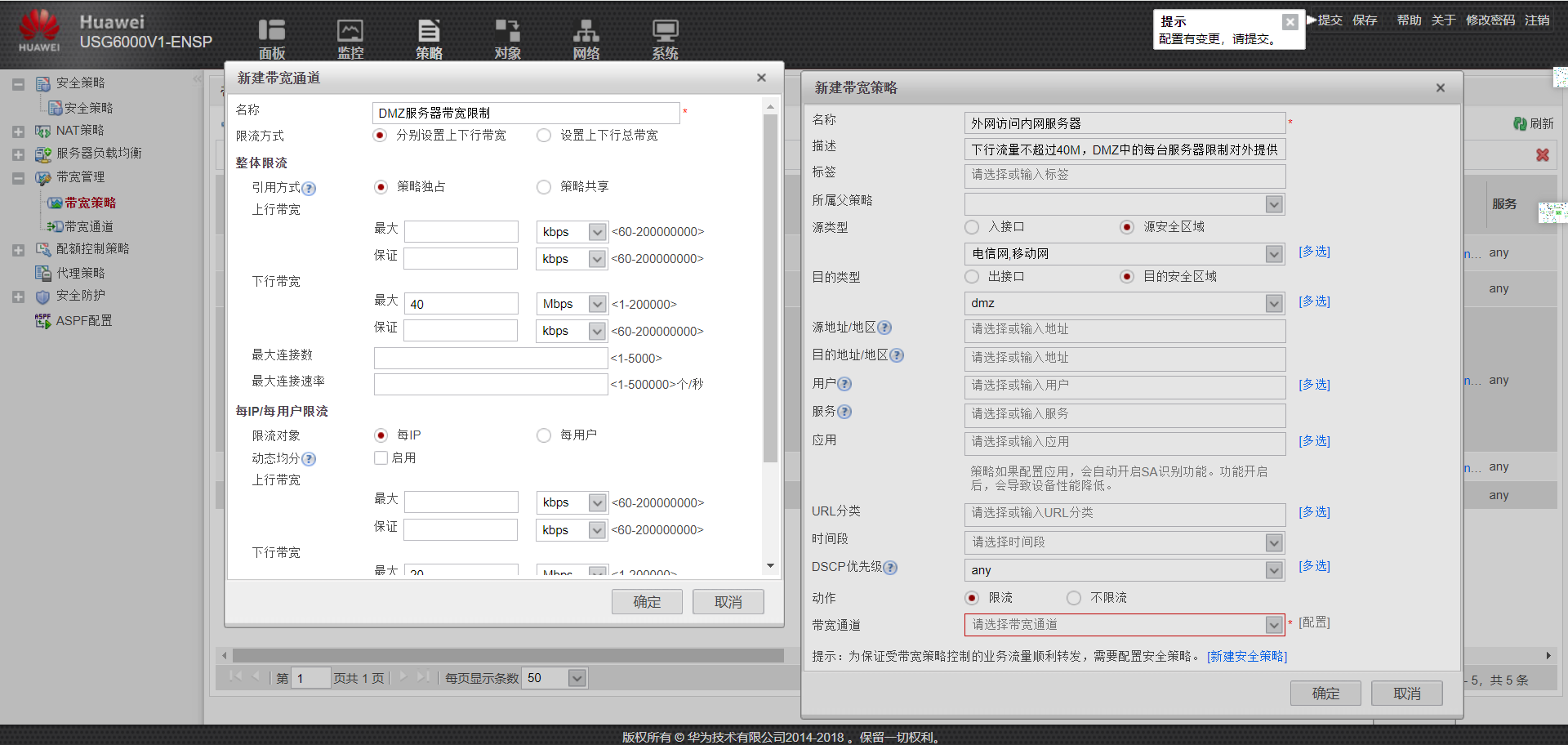This screenshot has width=1568, height=745.
Task: Click 取消 in 新建带宽通道 dialog
Action: (728, 602)
